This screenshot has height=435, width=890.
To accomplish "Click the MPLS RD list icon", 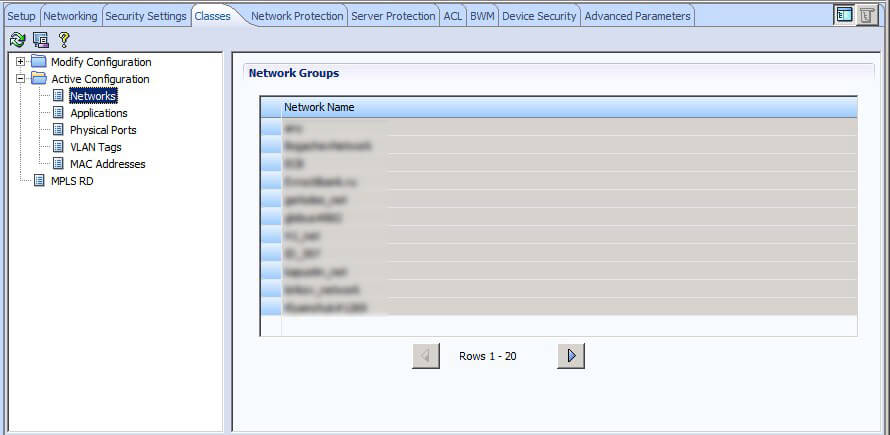I will (x=39, y=181).
